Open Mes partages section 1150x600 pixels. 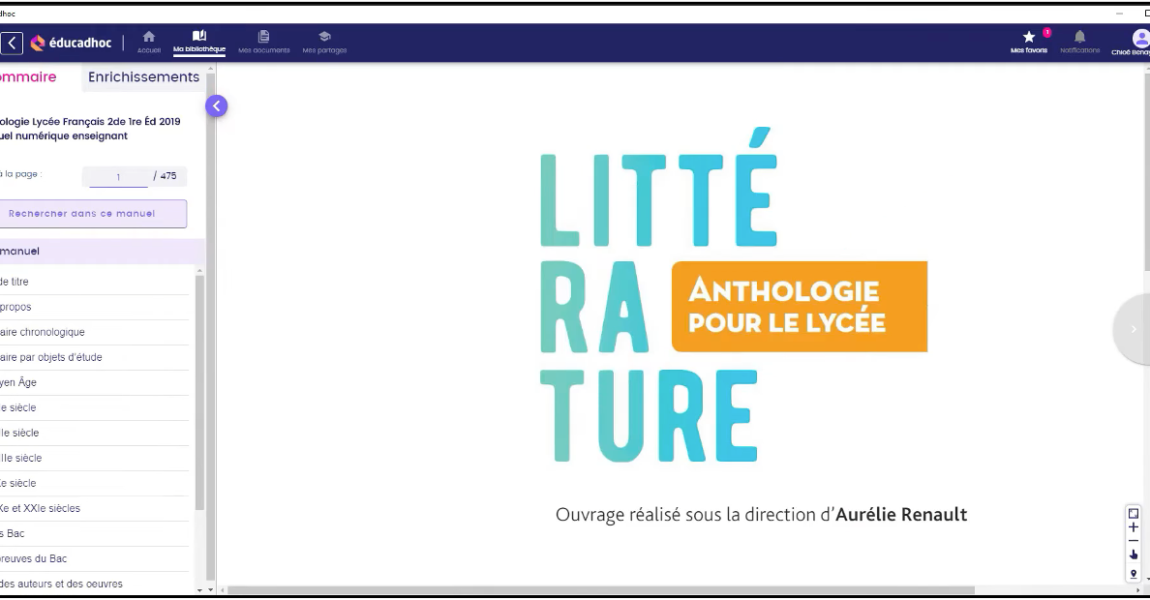pos(324,41)
